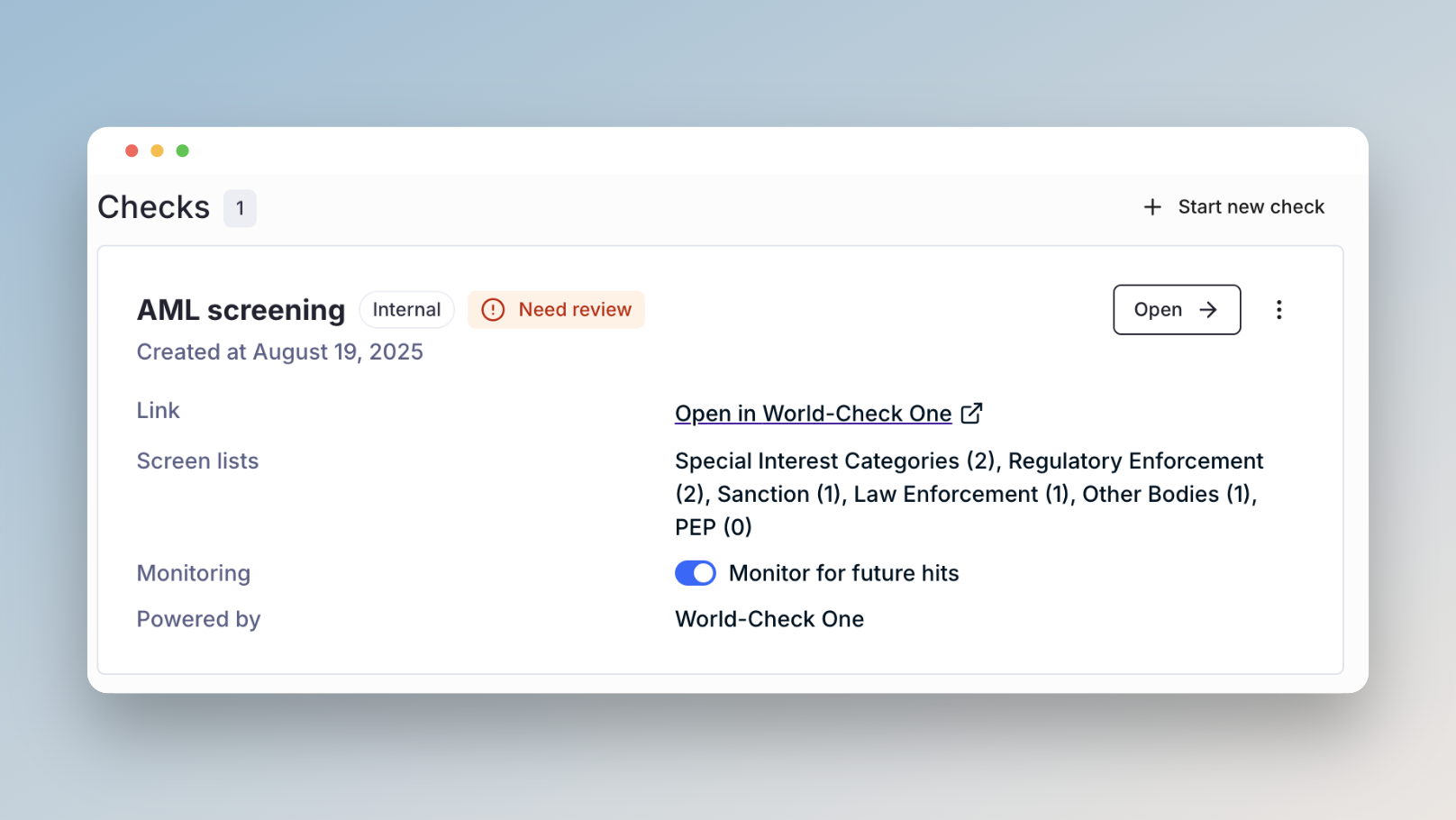Click the Monitor for future hits text
Screen dimensions: 1456x820
843,573
